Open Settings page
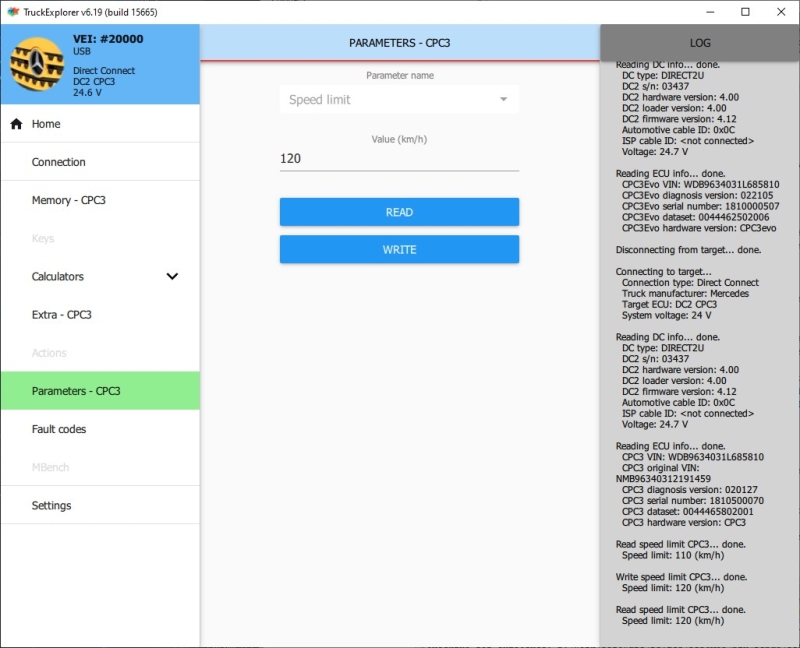This screenshot has height=648, width=800. click(x=100, y=505)
